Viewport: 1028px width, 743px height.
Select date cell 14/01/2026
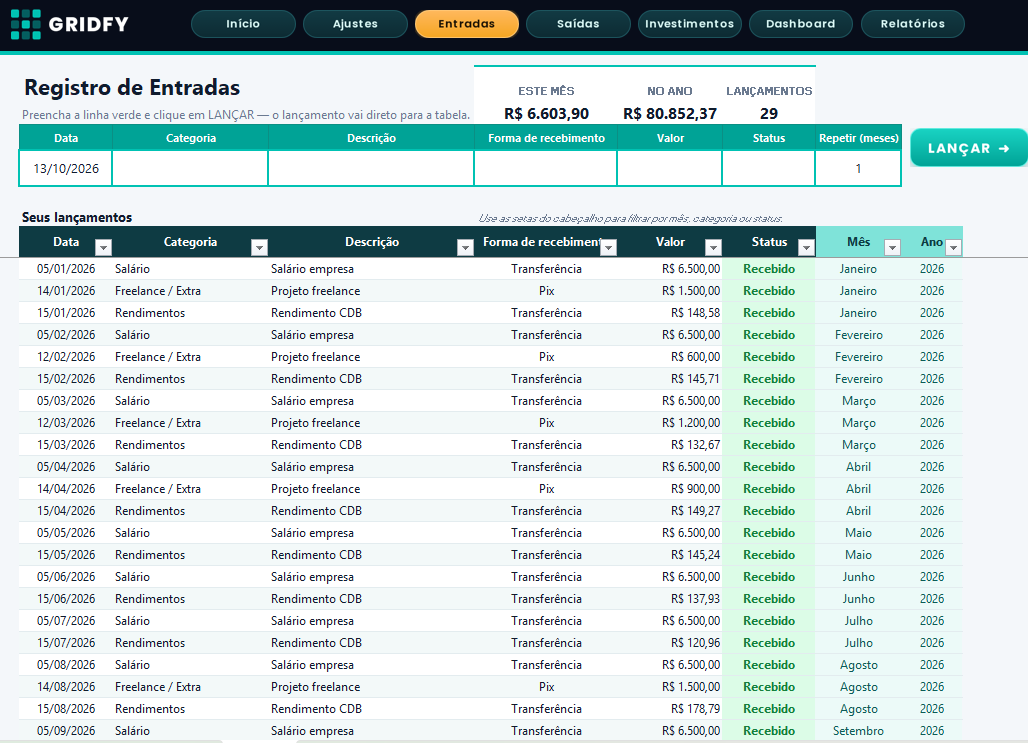(66, 291)
